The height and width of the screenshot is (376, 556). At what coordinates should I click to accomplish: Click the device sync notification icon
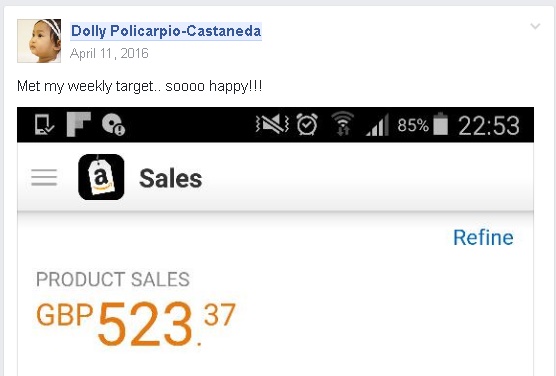[x=44, y=125]
